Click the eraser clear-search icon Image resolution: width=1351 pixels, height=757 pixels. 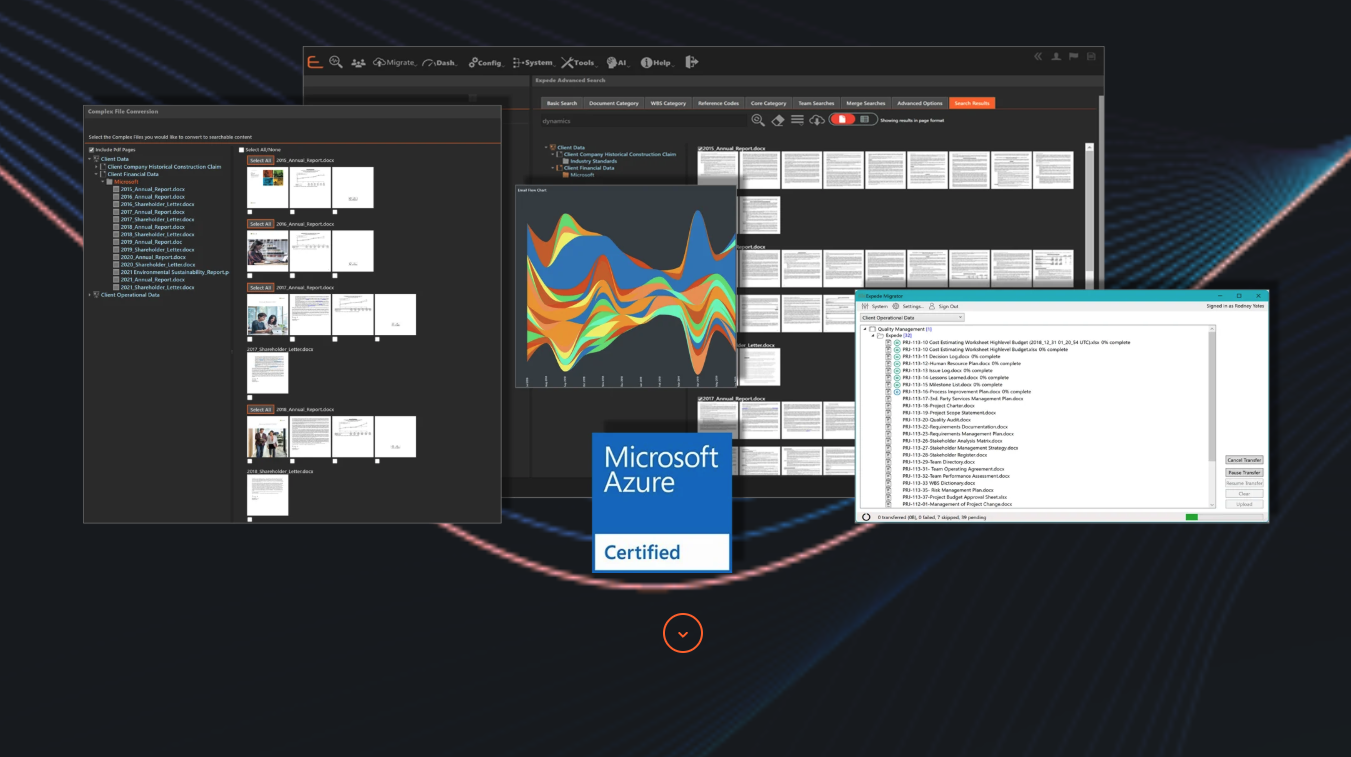tap(778, 120)
